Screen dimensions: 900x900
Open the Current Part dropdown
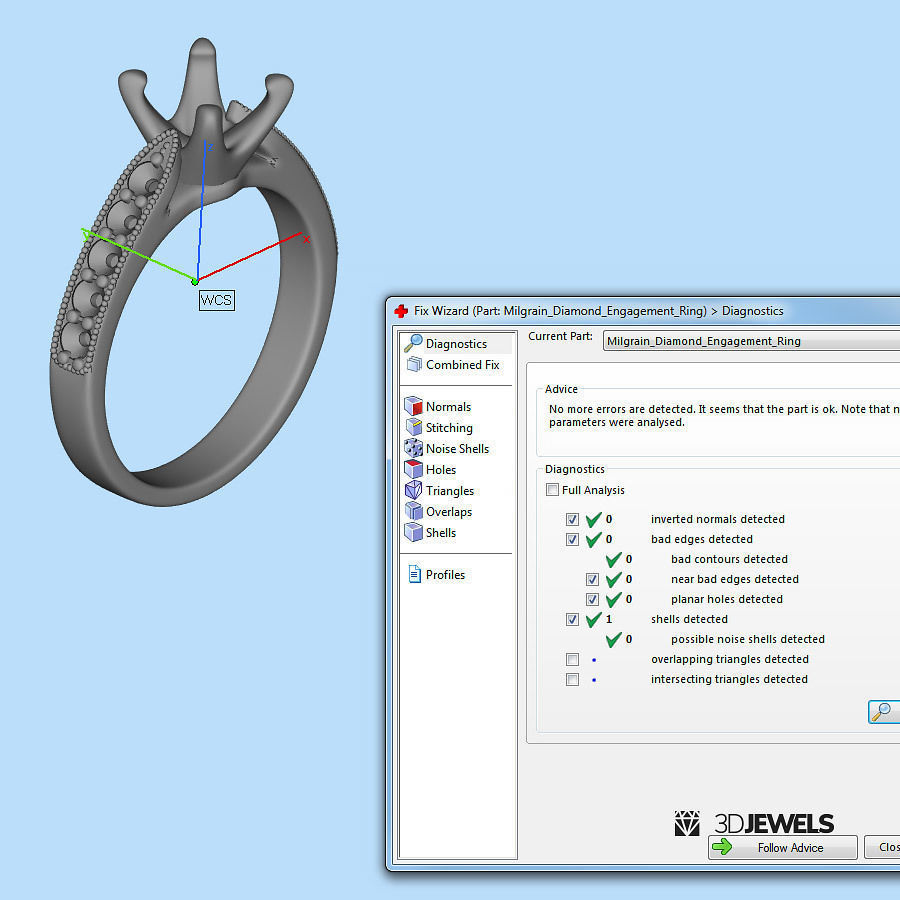[751, 341]
